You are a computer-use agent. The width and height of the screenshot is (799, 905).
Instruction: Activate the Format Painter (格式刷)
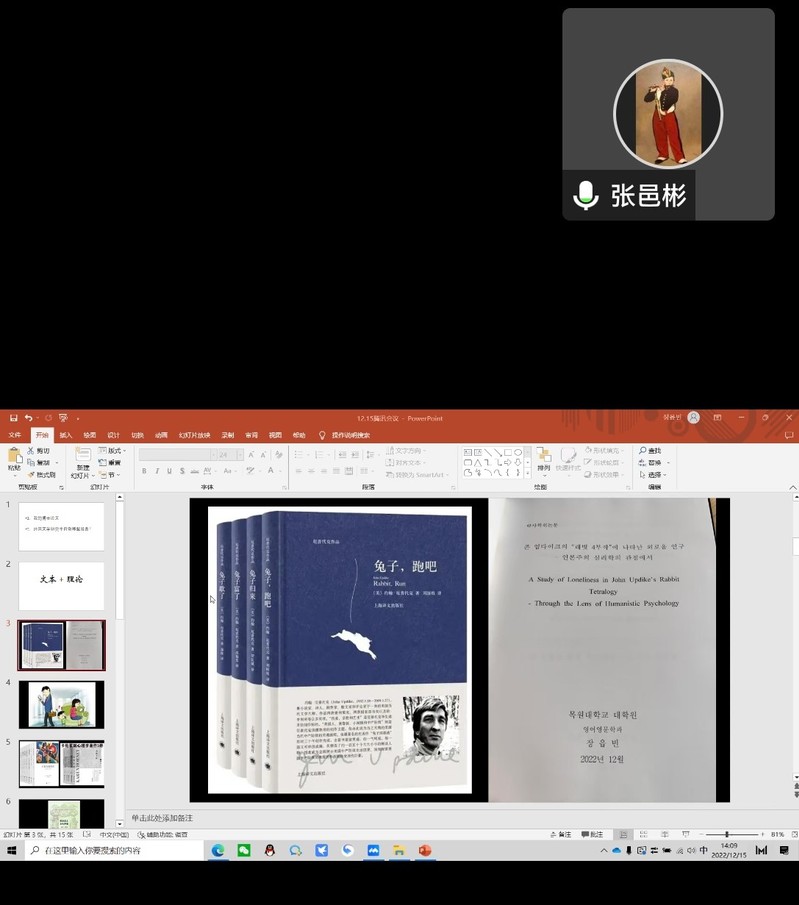42,474
